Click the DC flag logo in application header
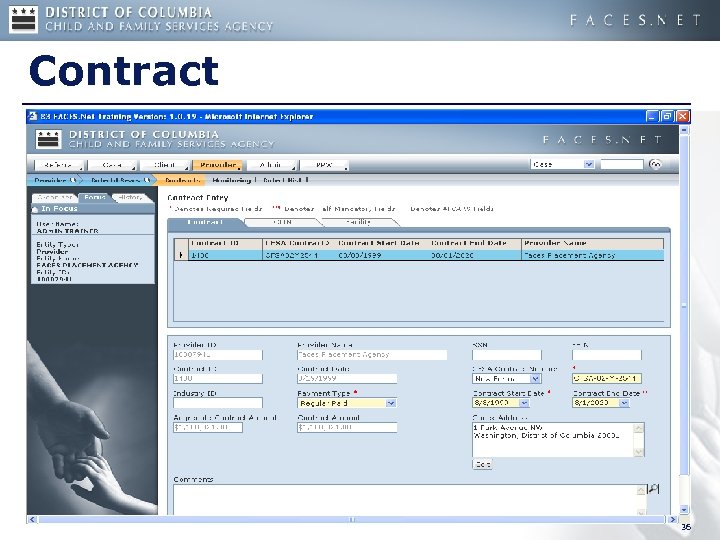The image size is (720, 540). [x=49, y=140]
